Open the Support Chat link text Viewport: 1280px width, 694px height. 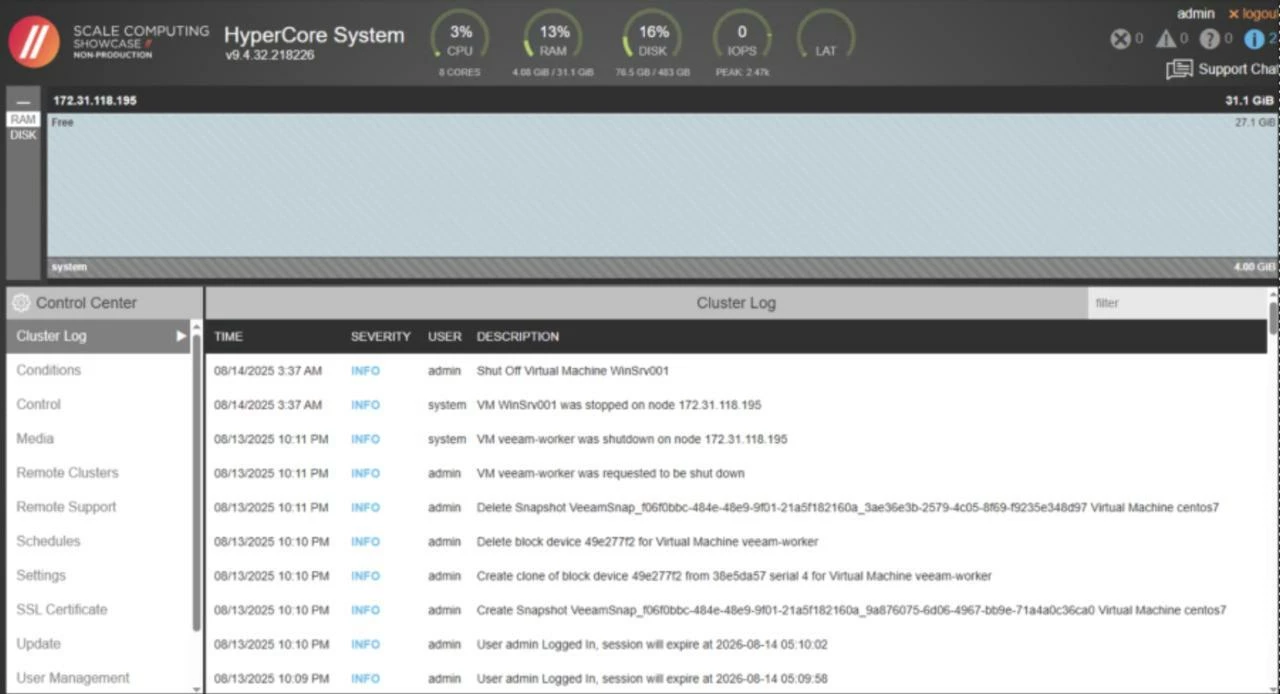tap(1238, 69)
